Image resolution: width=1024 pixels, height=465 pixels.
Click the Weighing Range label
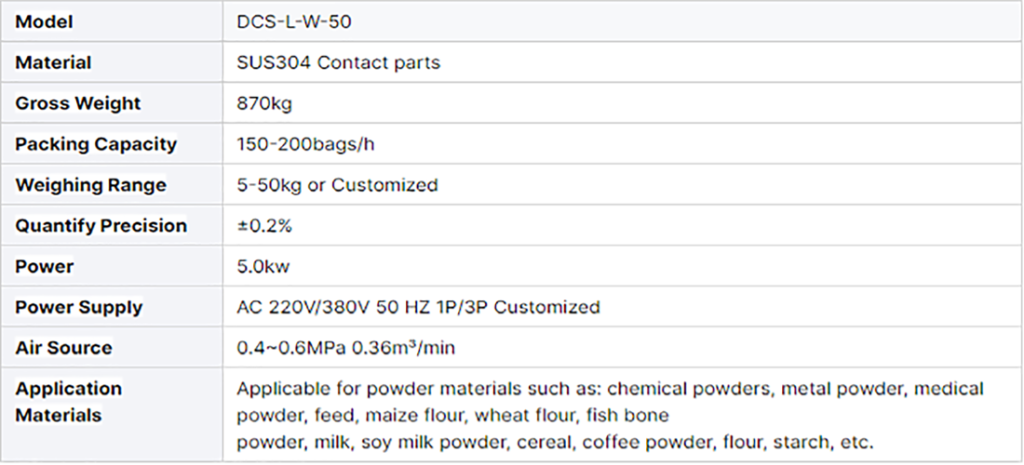pyautogui.click(x=91, y=185)
